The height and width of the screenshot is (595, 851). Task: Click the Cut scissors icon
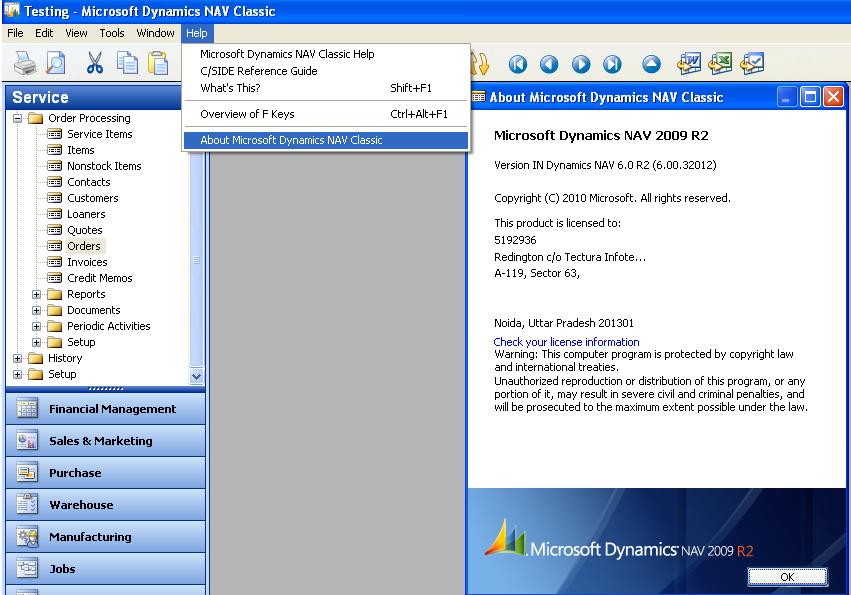click(x=95, y=64)
